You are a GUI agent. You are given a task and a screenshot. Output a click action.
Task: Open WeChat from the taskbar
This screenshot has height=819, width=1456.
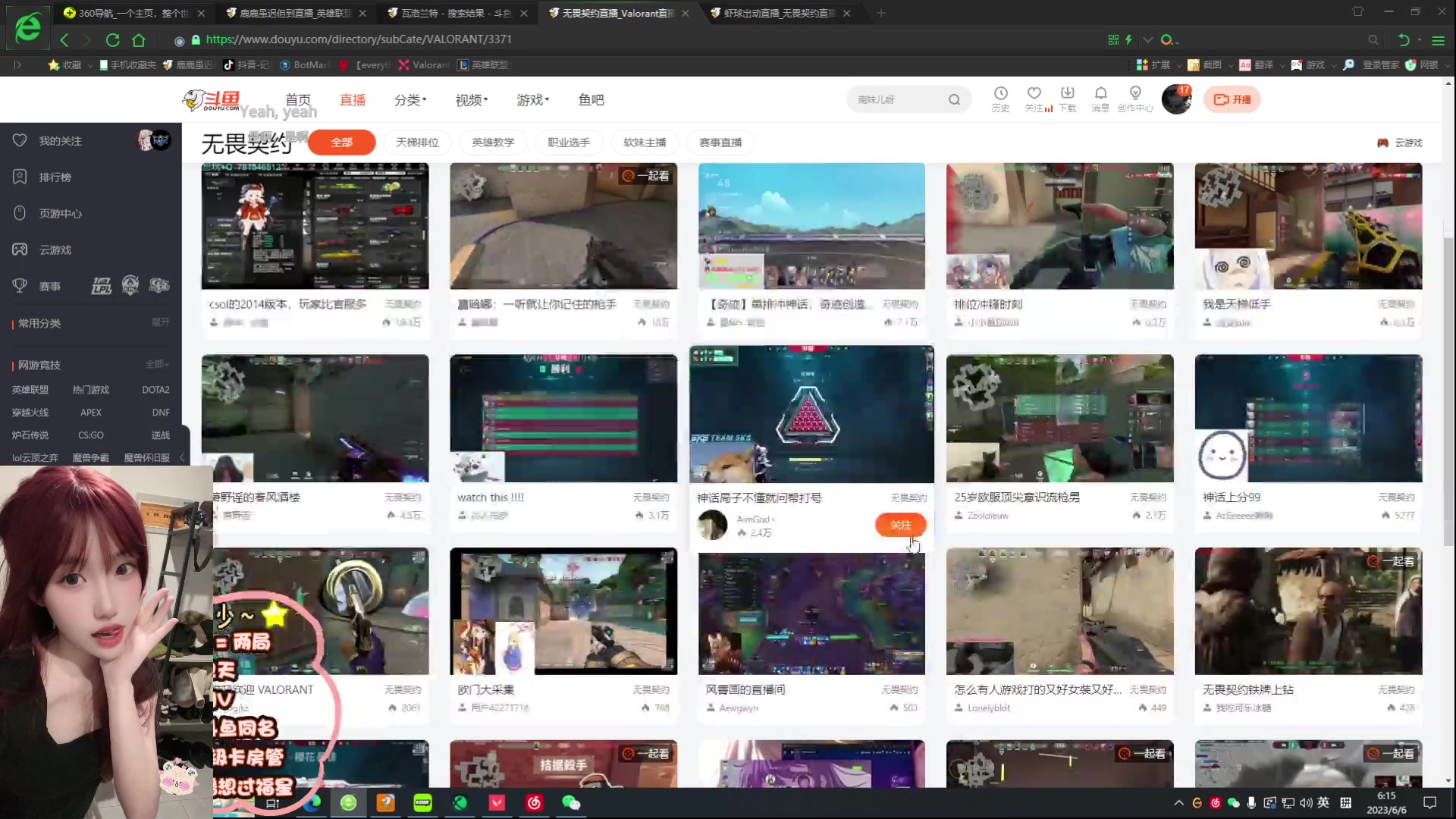(571, 802)
